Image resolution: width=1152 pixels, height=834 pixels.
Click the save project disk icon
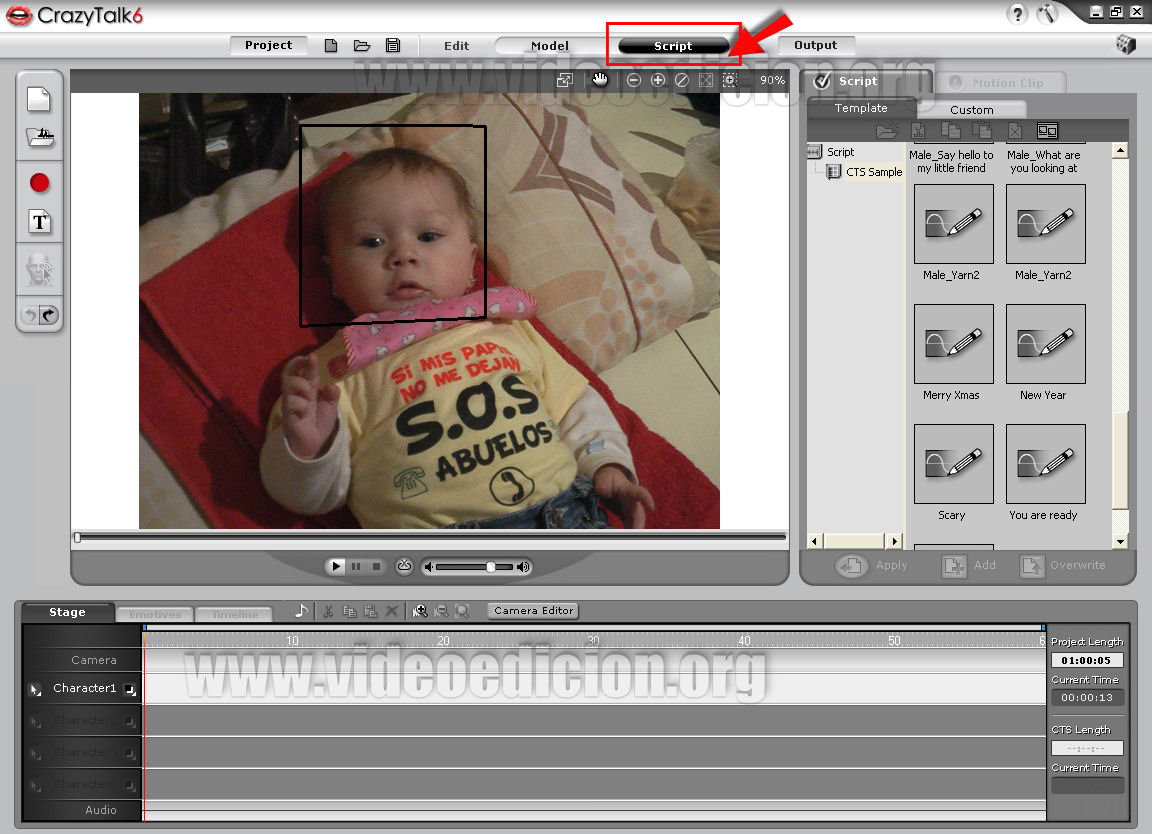tap(393, 46)
